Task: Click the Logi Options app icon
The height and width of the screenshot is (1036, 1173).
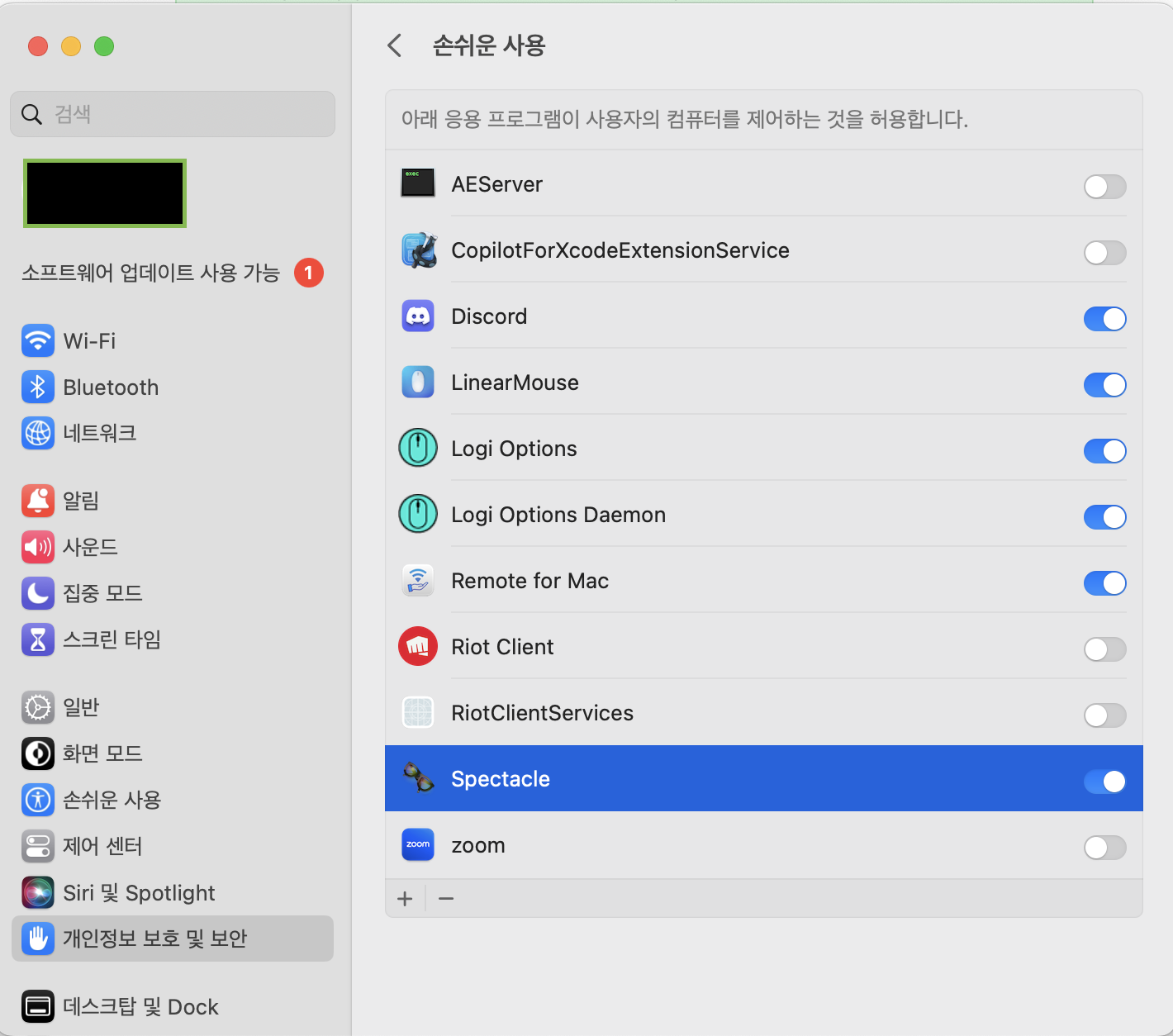Action: tap(418, 449)
